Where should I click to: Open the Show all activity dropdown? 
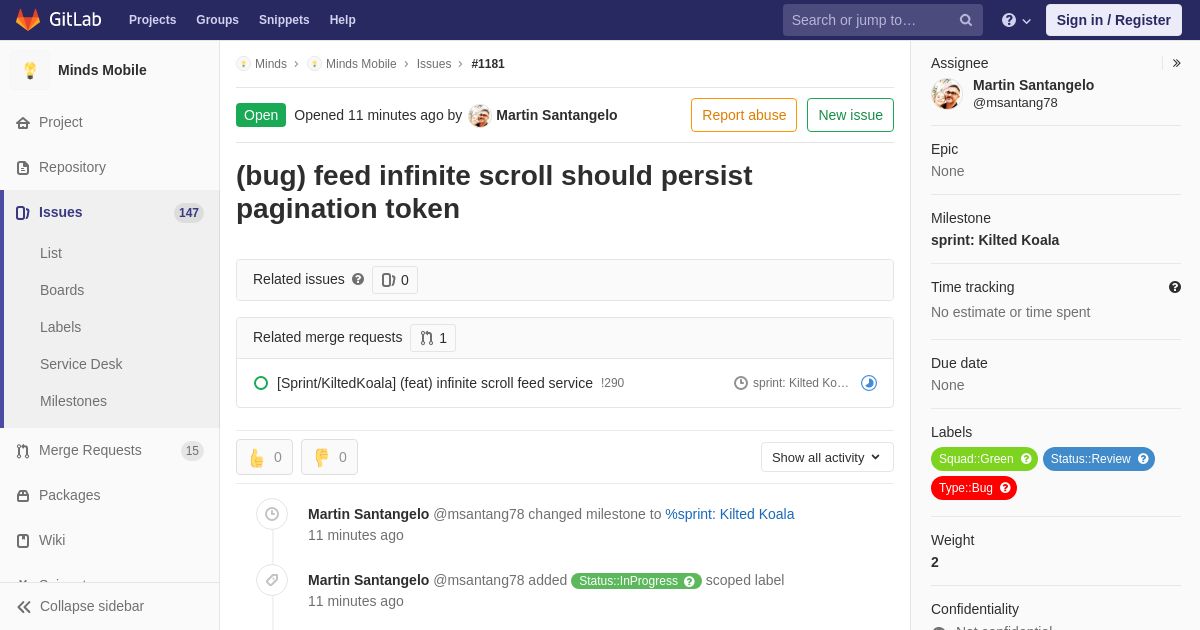point(827,457)
